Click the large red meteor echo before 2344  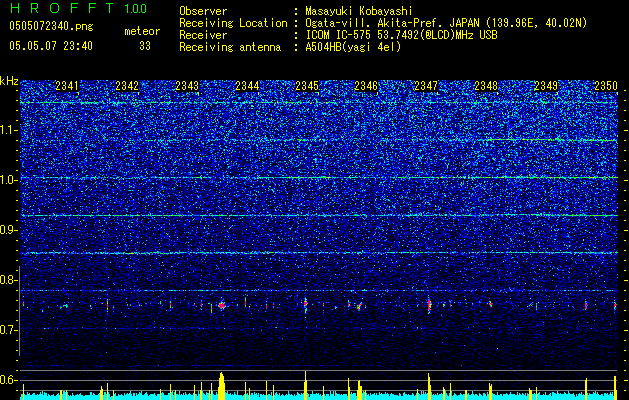click(221, 305)
